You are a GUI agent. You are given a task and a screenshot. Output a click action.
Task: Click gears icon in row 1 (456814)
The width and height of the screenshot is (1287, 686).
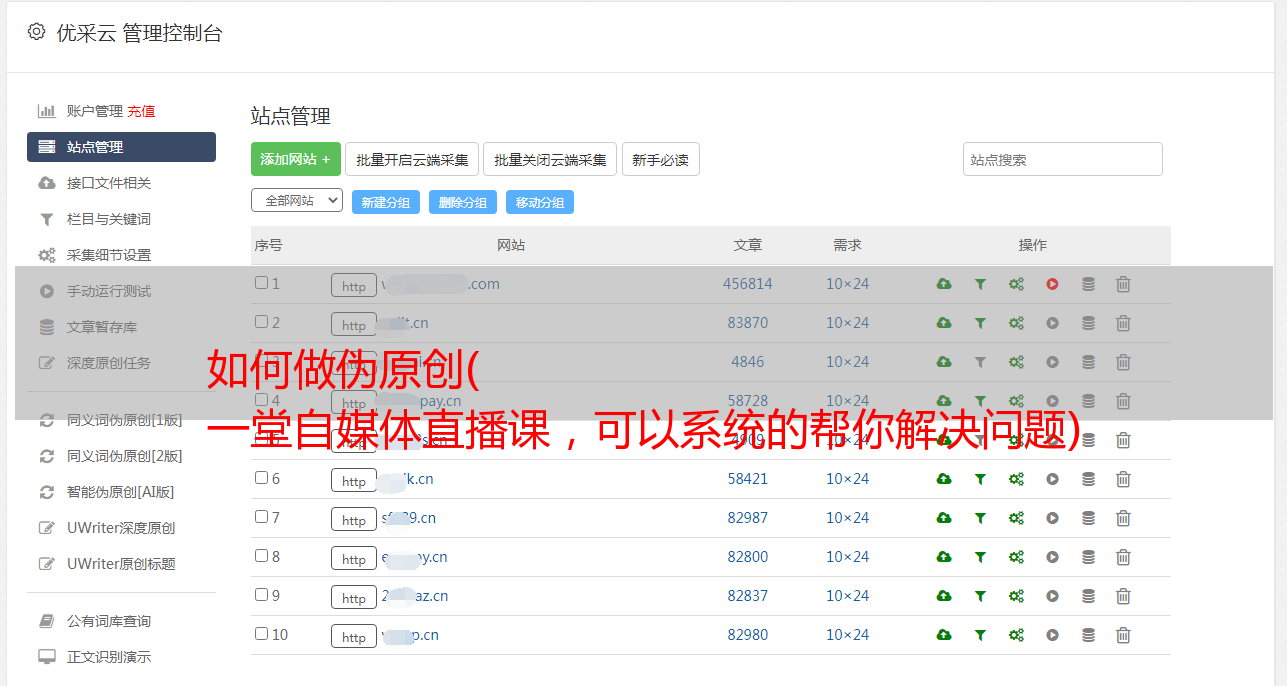[x=1016, y=284]
